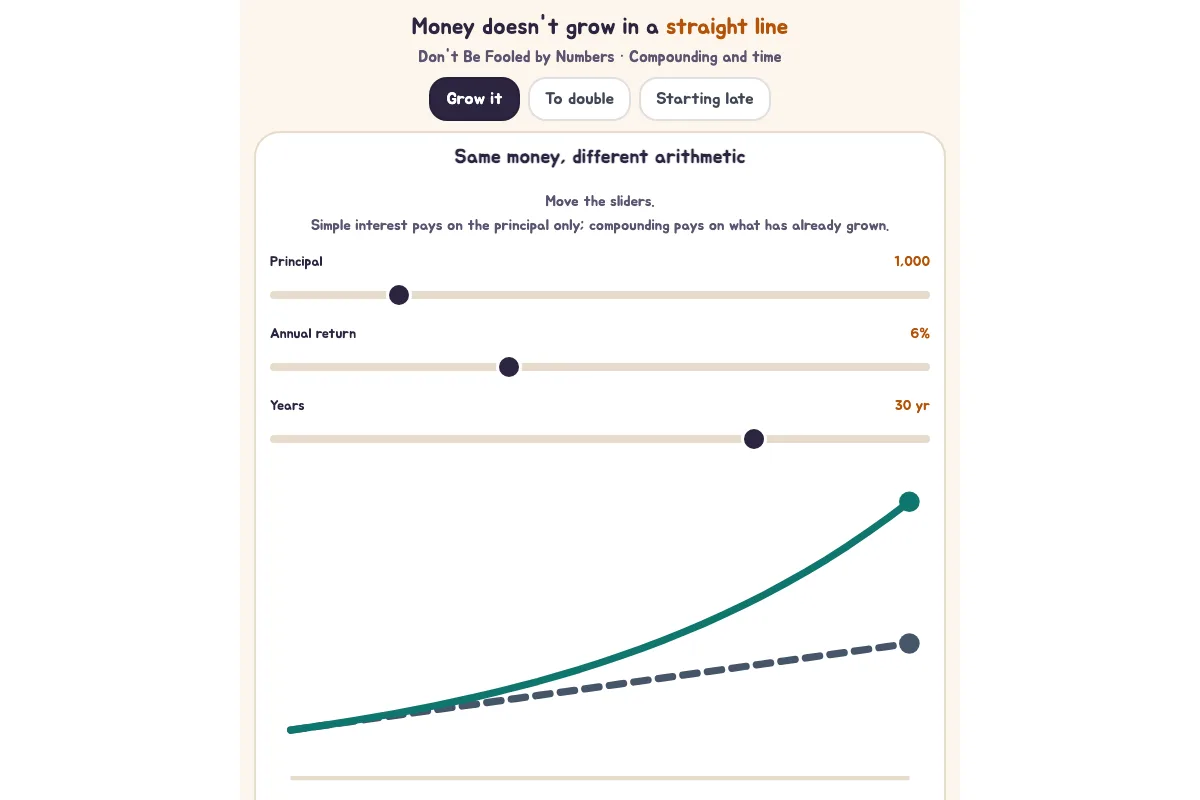This screenshot has height=800, width=1200.
Task: Click the 1,000 principal value readout
Action: 912,261
